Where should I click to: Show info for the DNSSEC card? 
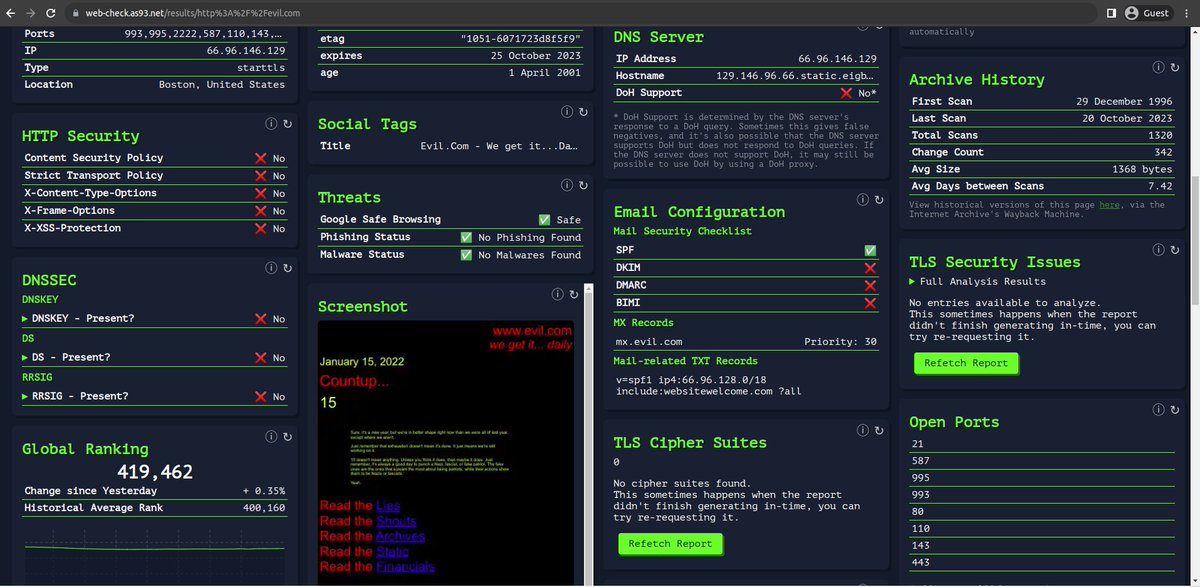(271, 268)
